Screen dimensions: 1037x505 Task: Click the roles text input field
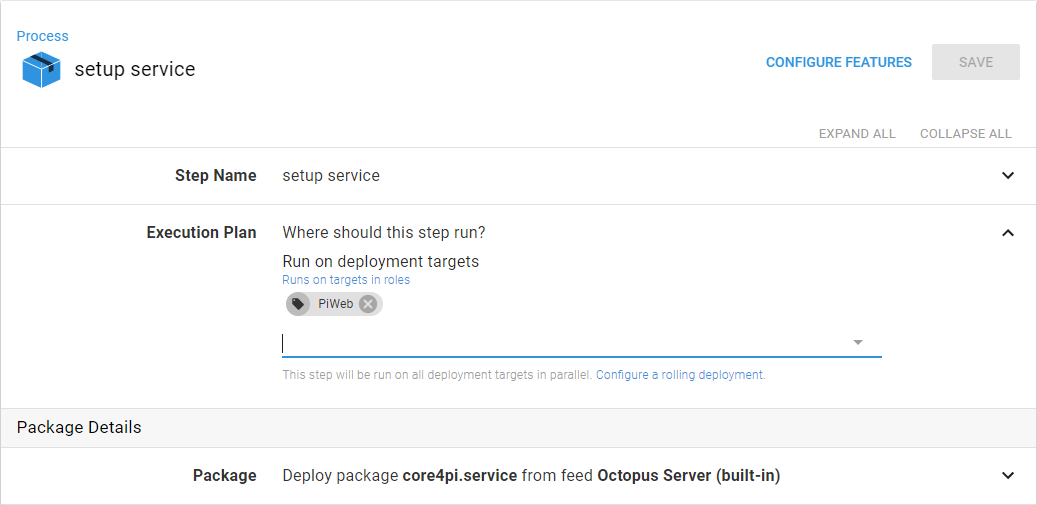pyautogui.click(x=560, y=343)
